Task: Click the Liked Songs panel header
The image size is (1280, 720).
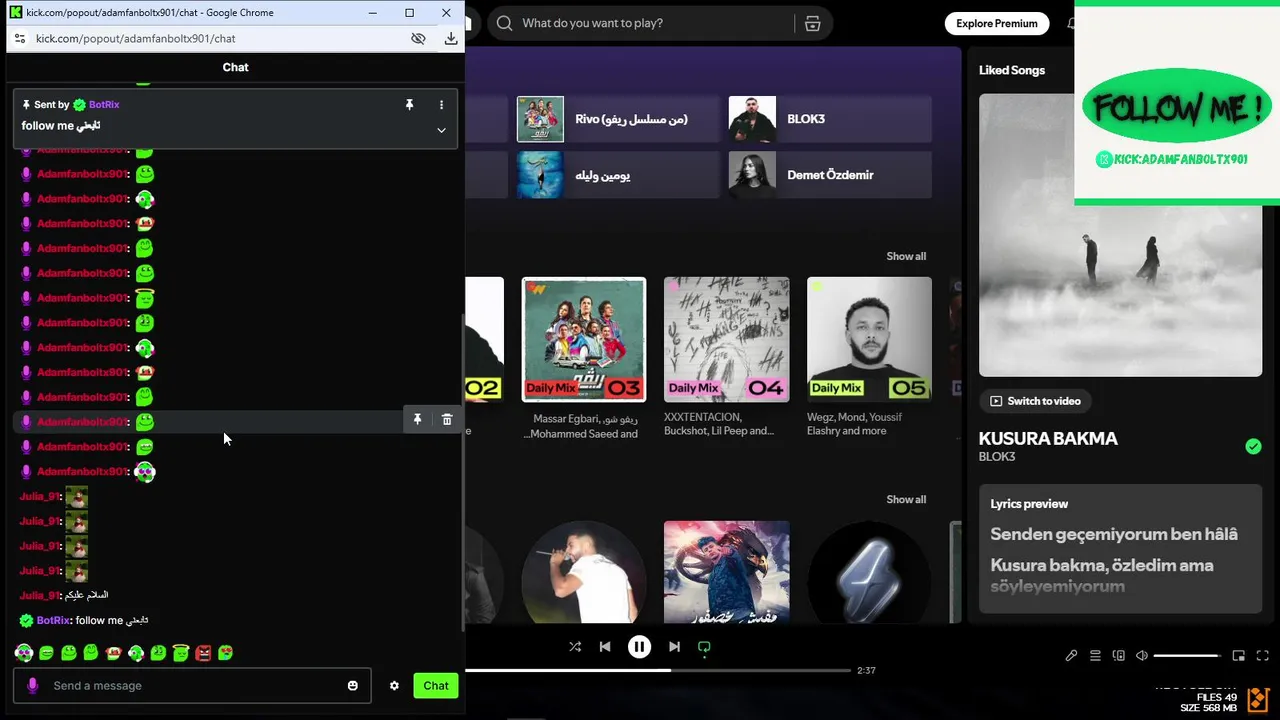Action: [1012, 70]
